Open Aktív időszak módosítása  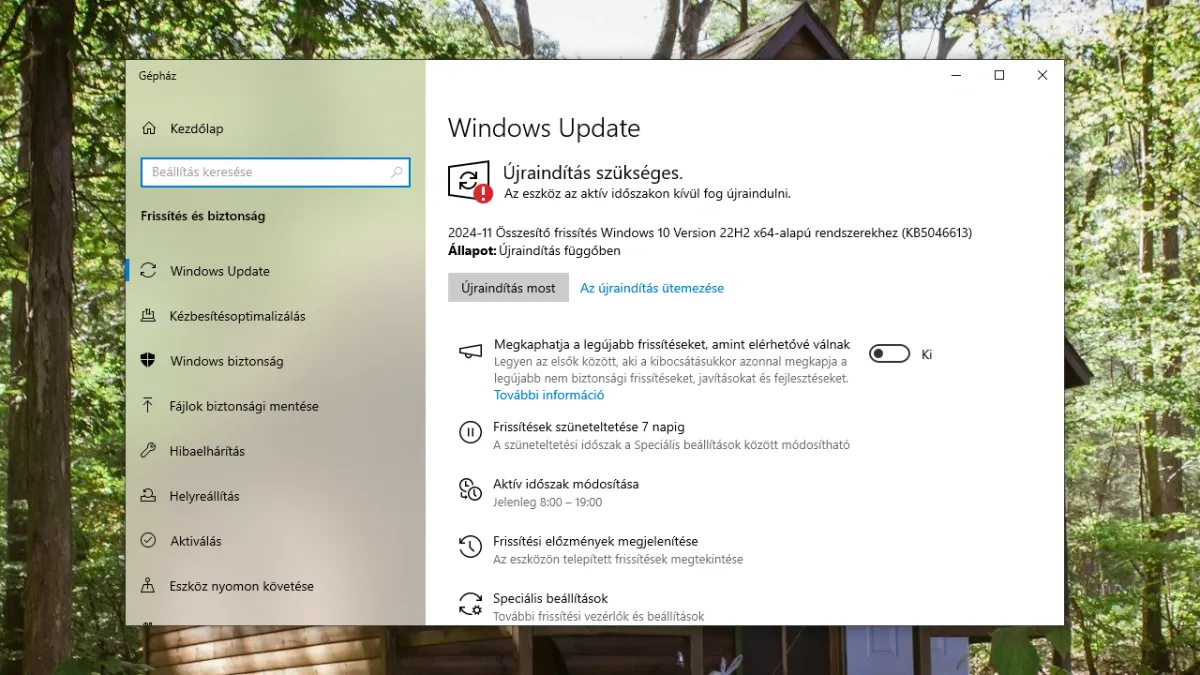point(566,483)
